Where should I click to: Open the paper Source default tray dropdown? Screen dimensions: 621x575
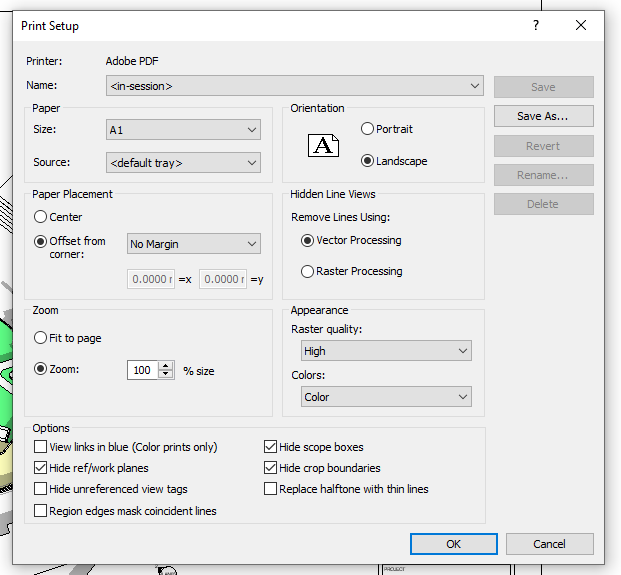183,163
